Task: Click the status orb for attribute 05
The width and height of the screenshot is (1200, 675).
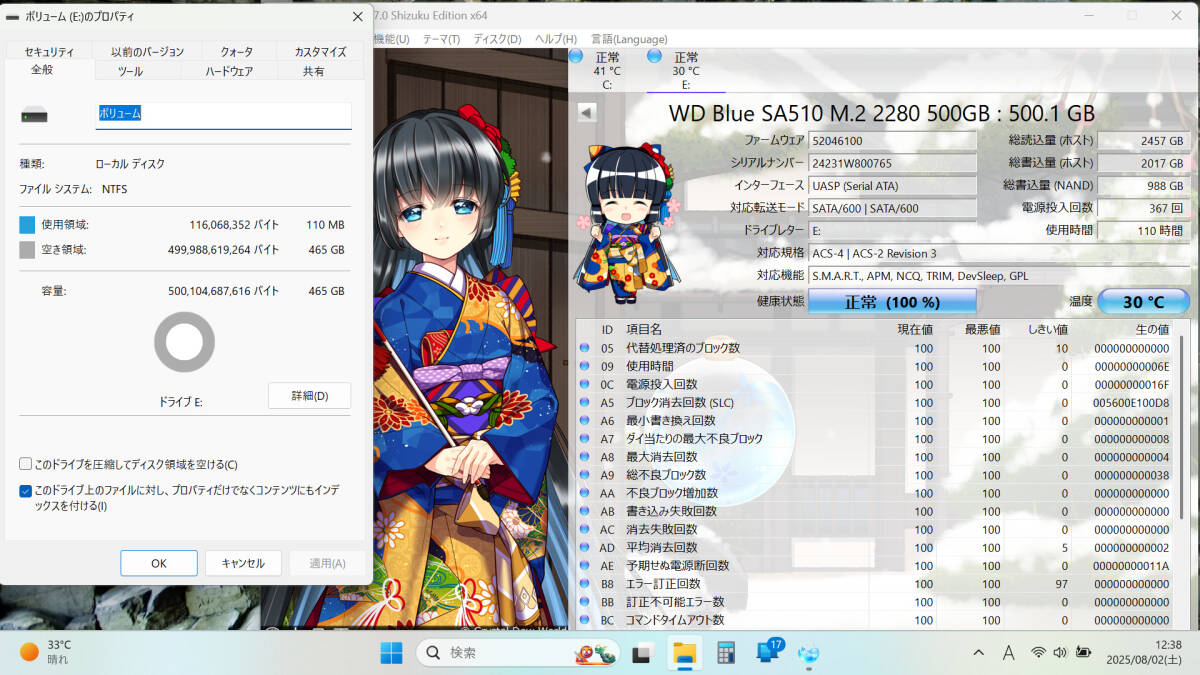Action: [x=585, y=348]
